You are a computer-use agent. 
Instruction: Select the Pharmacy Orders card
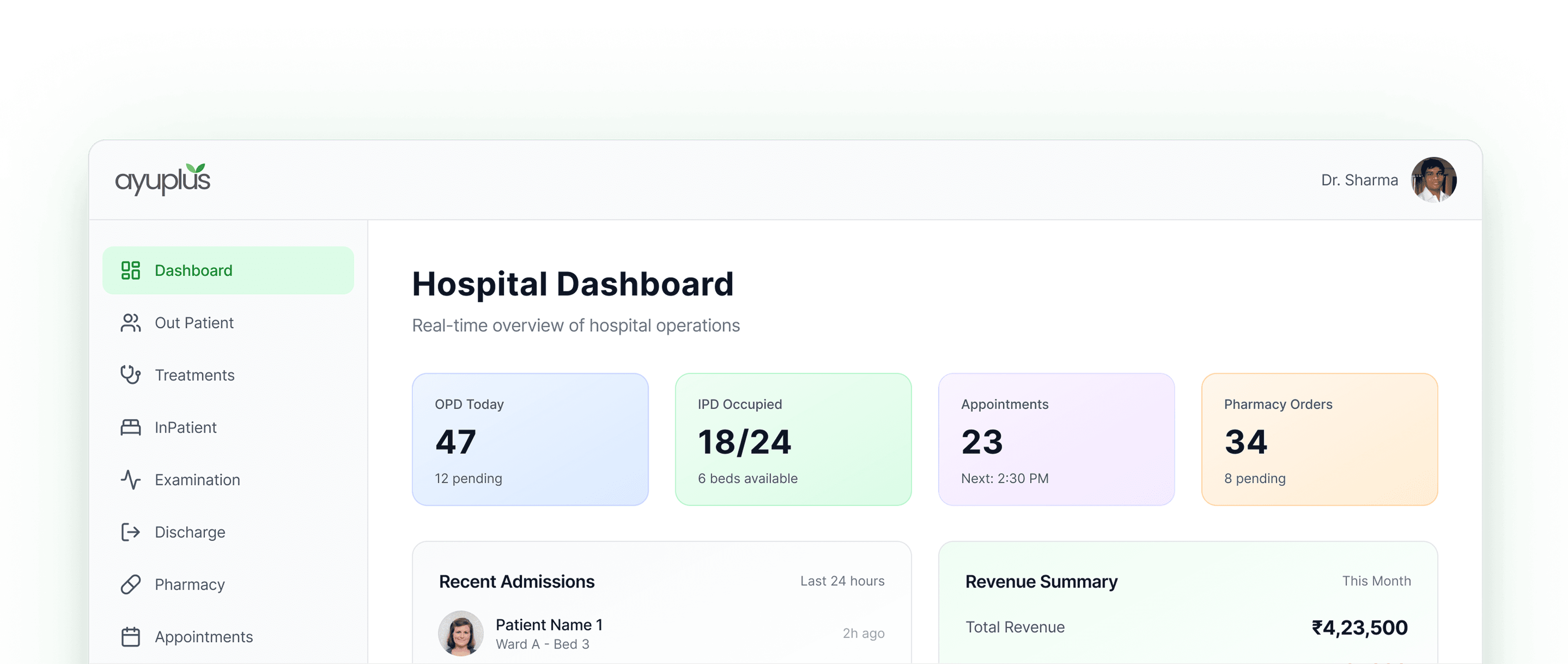pyautogui.click(x=1319, y=439)
